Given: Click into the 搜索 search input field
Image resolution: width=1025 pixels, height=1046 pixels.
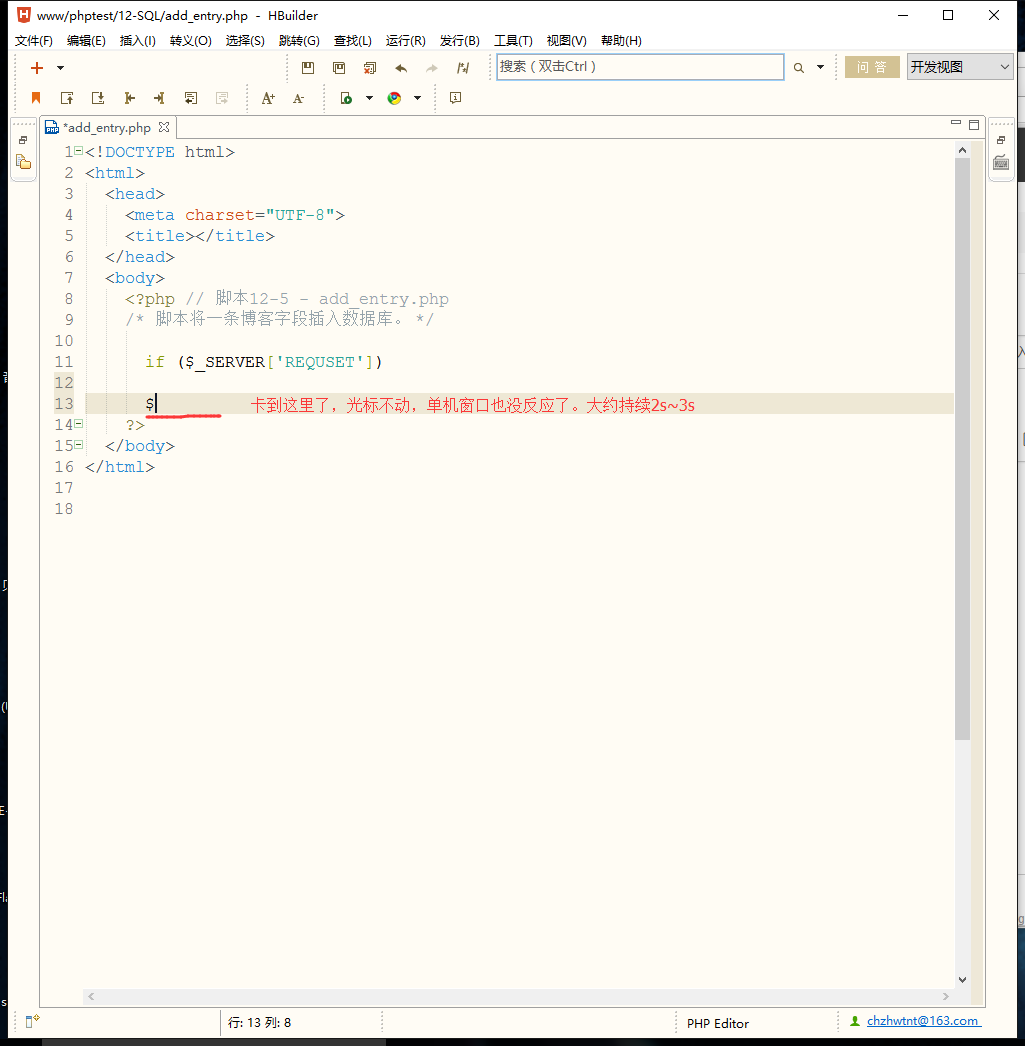Looking at the screenshot, I should click(x=640, y=67).
